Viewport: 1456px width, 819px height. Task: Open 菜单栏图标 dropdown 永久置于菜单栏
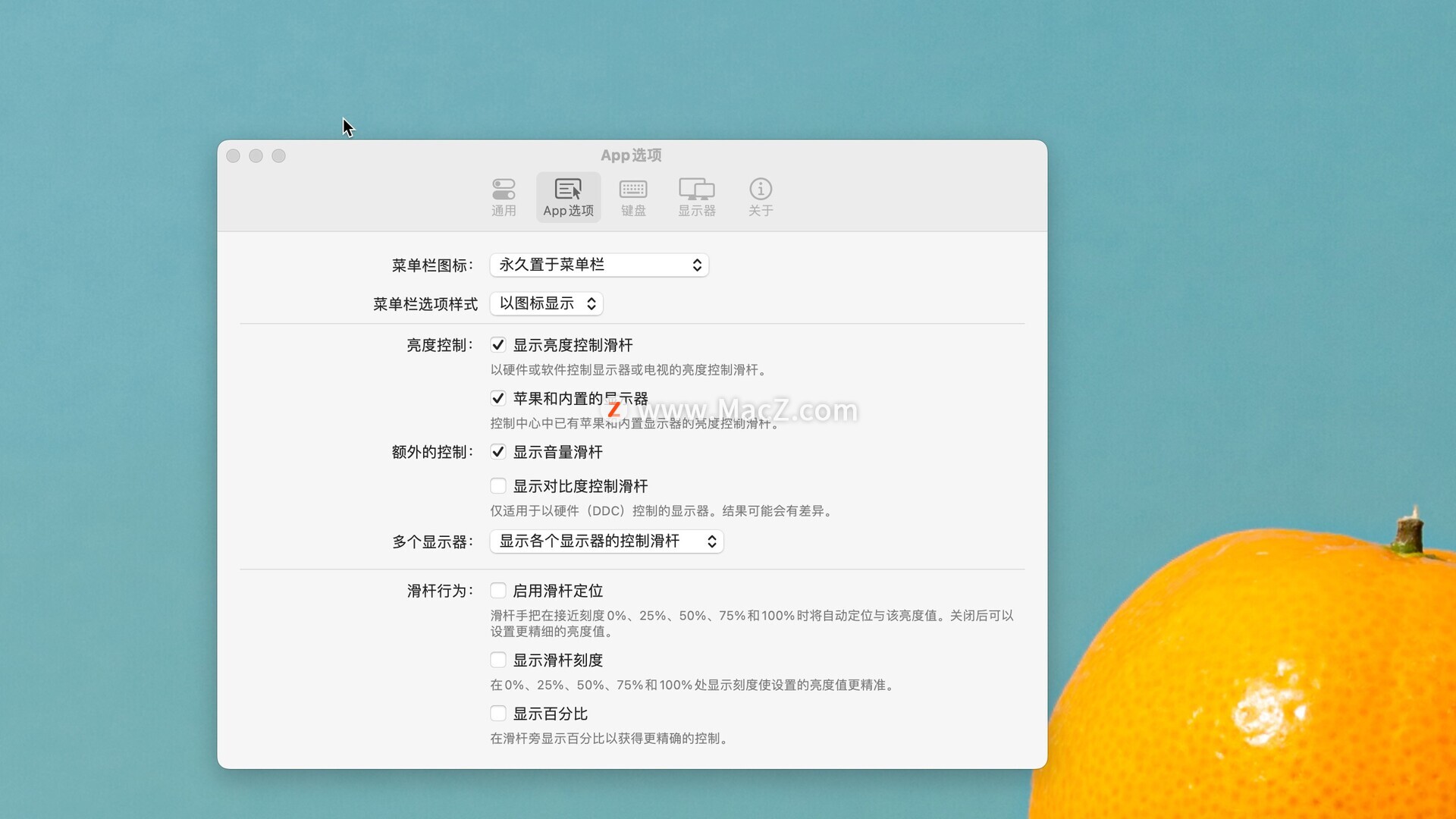(599, 265)
